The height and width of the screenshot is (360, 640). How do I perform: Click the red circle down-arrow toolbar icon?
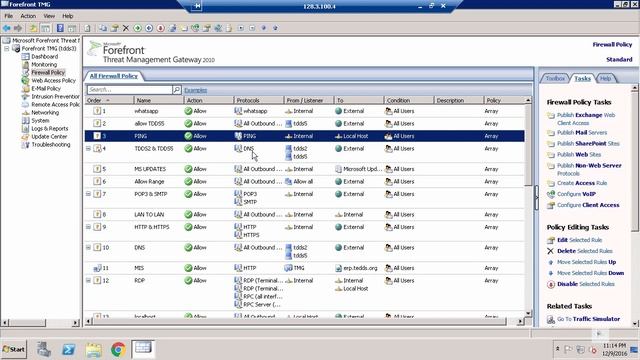pos(160,28)
